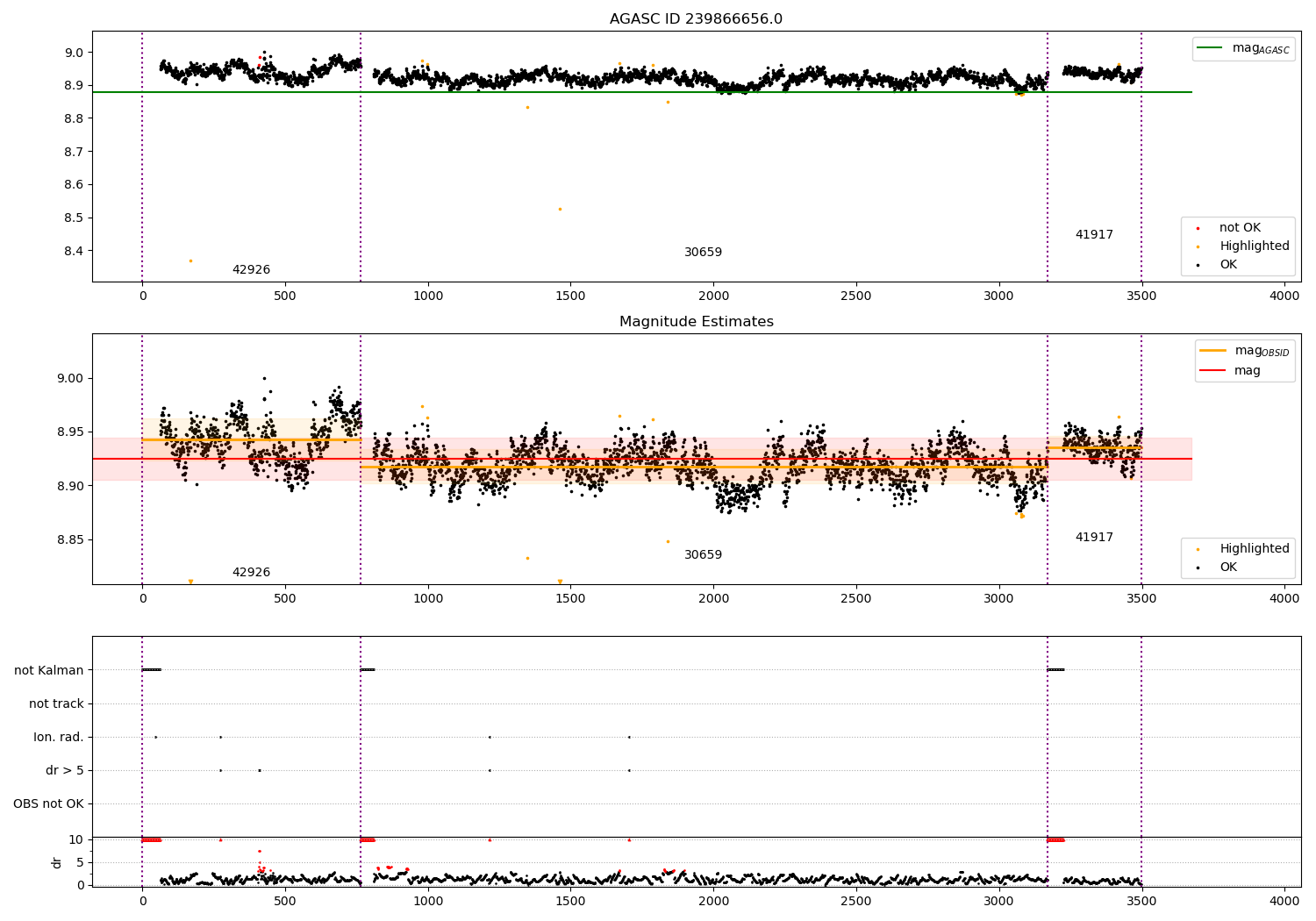This screenshot has width=1316, height=921.
Task: Click the 'not Kalman' axis label
Action: point(49,671)
